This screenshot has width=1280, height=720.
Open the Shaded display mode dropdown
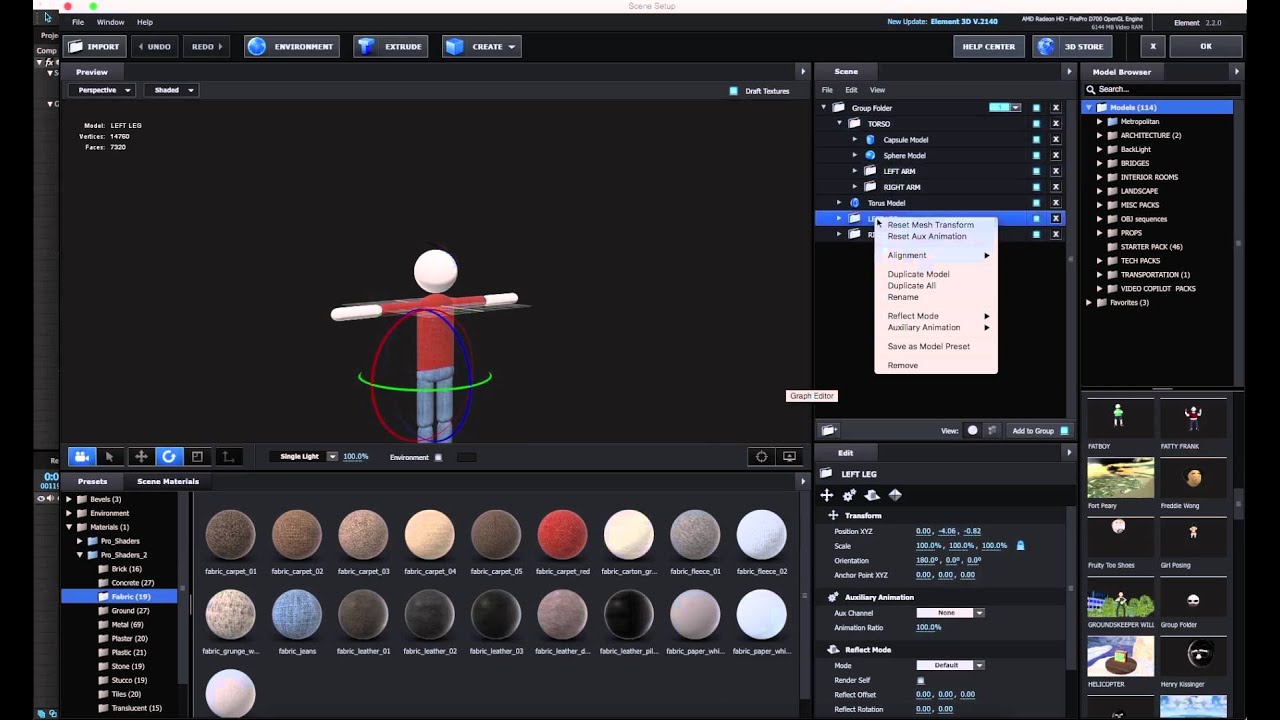(173, 90)
